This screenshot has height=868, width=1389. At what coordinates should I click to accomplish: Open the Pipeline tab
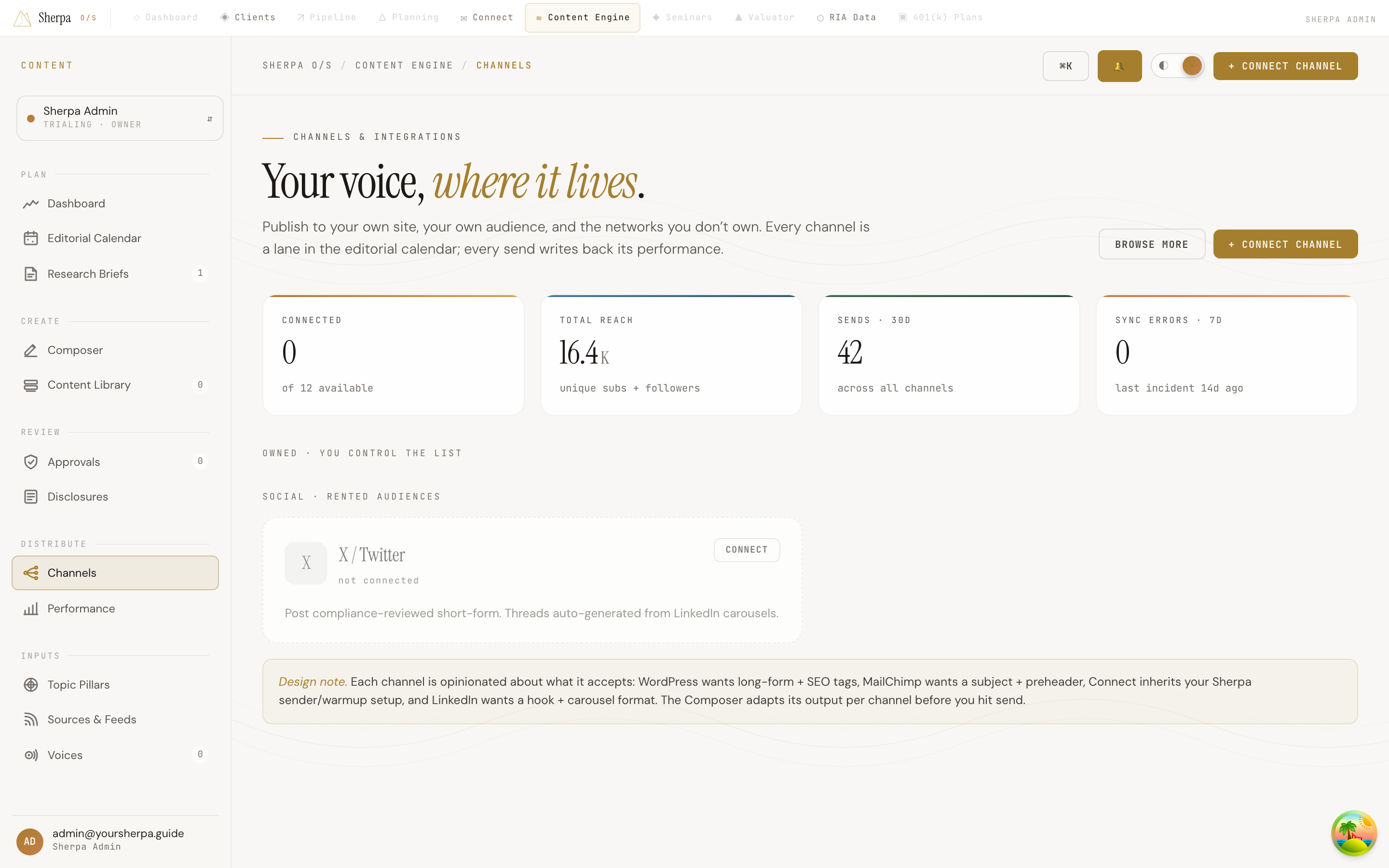coord(327,17)
